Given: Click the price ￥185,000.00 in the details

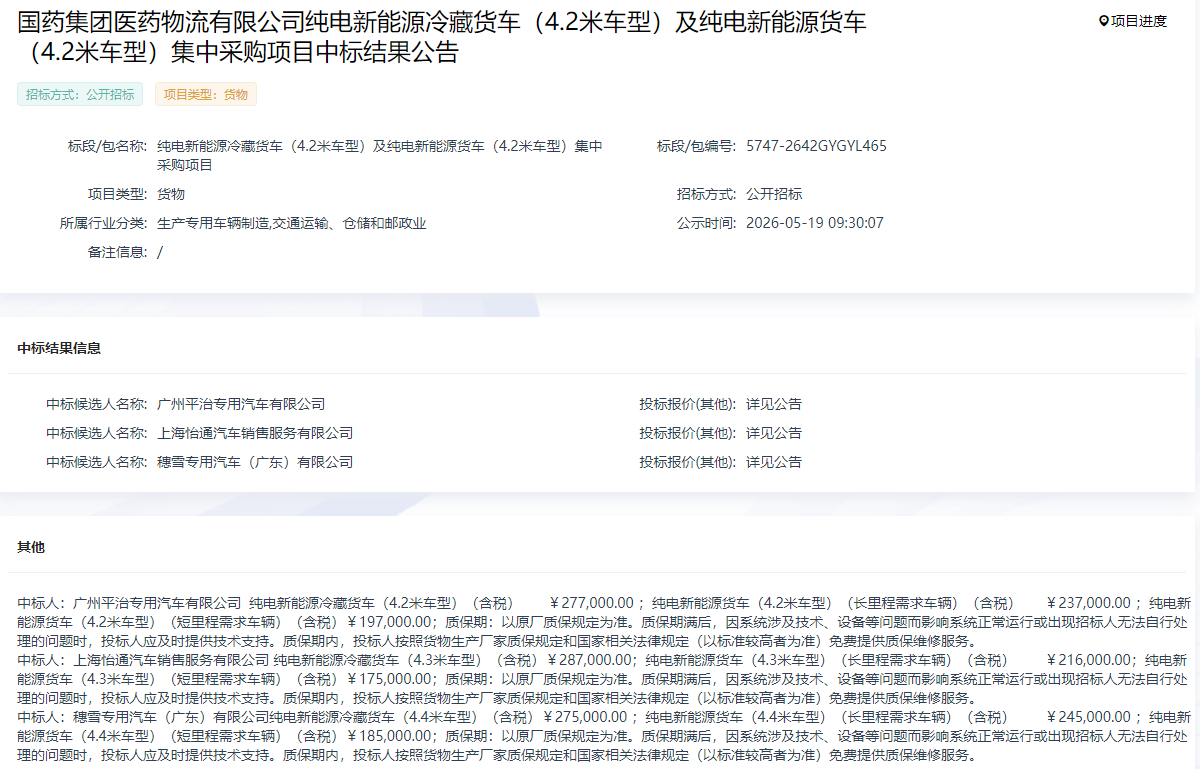Looking at the screenshot, I should 389,736.
